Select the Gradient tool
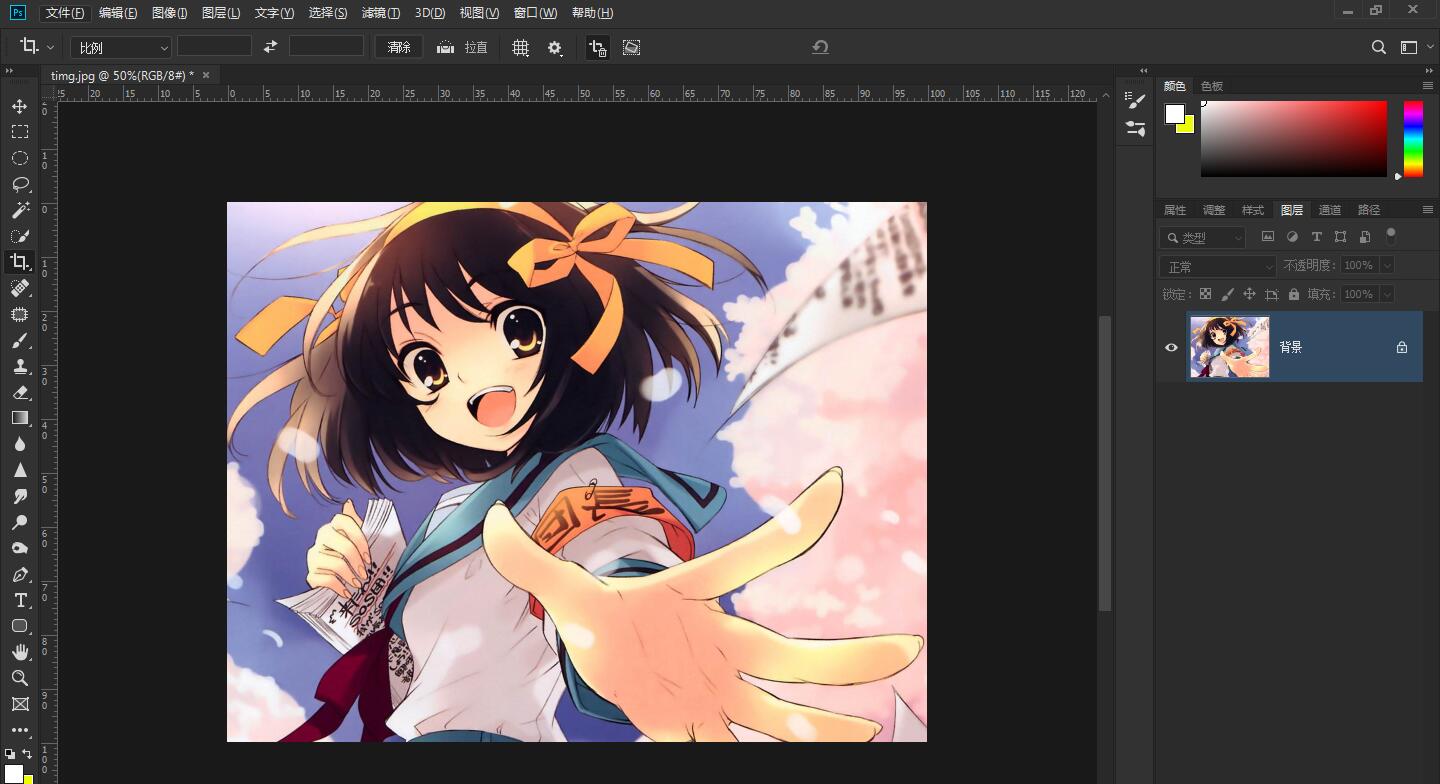The height and width of the screenshot is (784, 1440). click(19, 418)
